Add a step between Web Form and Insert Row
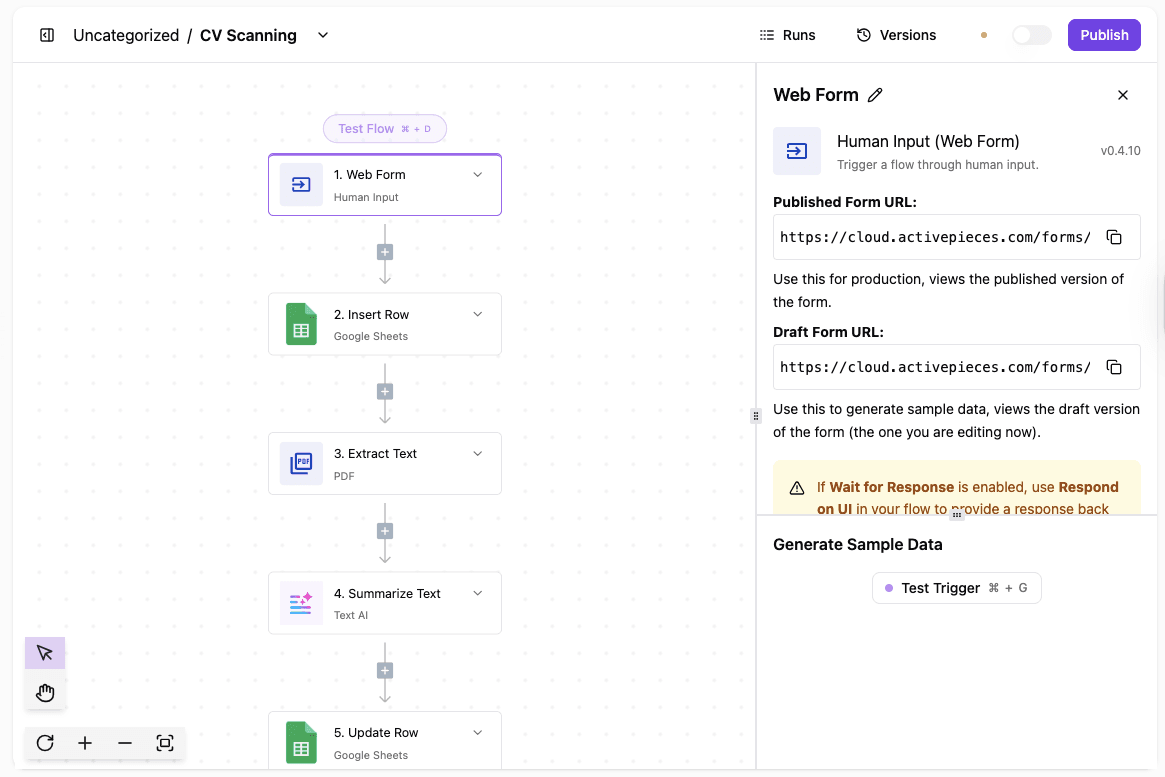The image size is (1165, 777). (384, 251)
